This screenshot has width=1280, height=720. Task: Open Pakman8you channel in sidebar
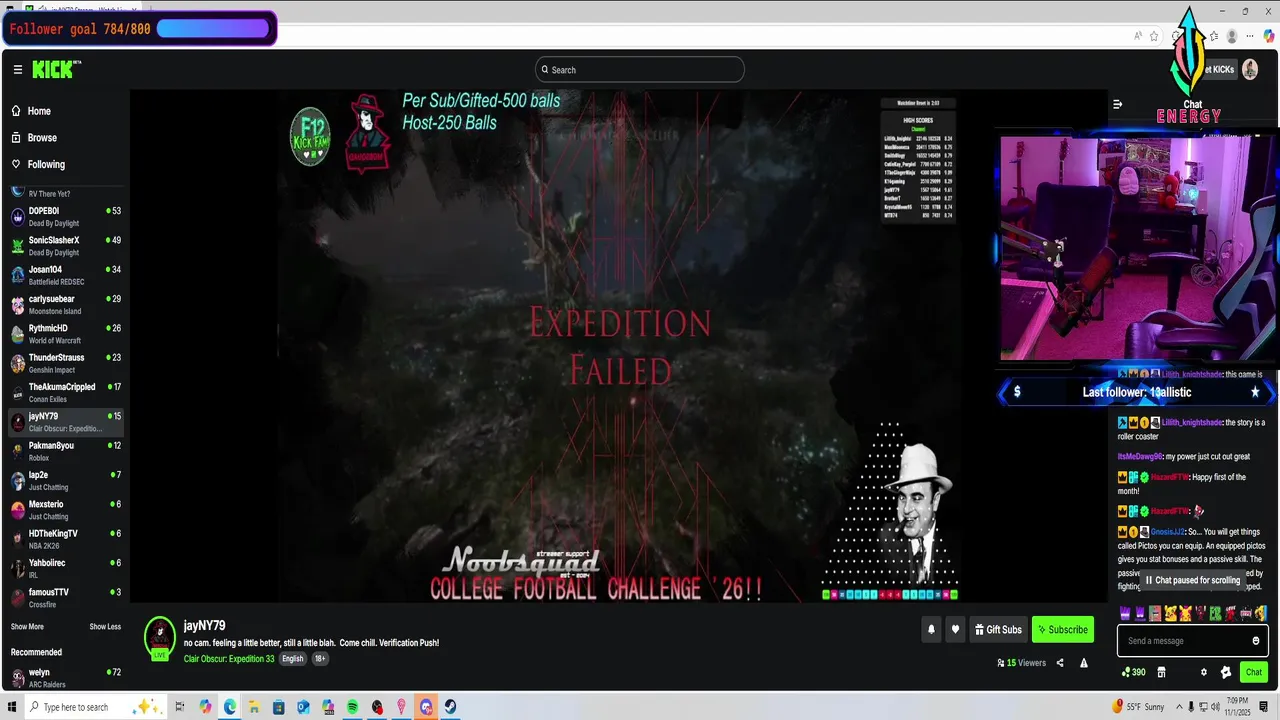65,451
